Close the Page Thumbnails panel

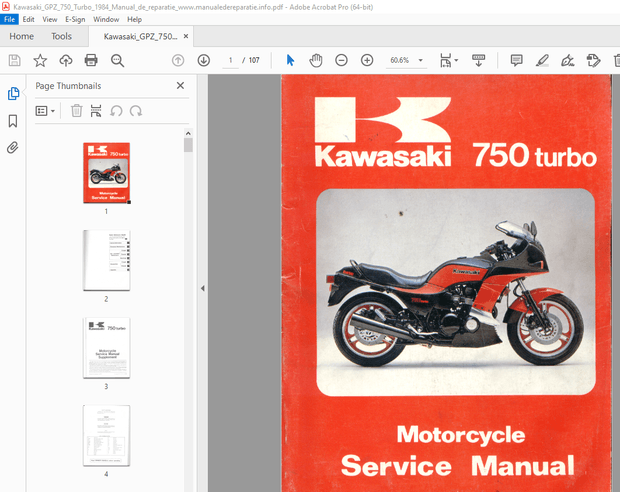pos(180,85)
